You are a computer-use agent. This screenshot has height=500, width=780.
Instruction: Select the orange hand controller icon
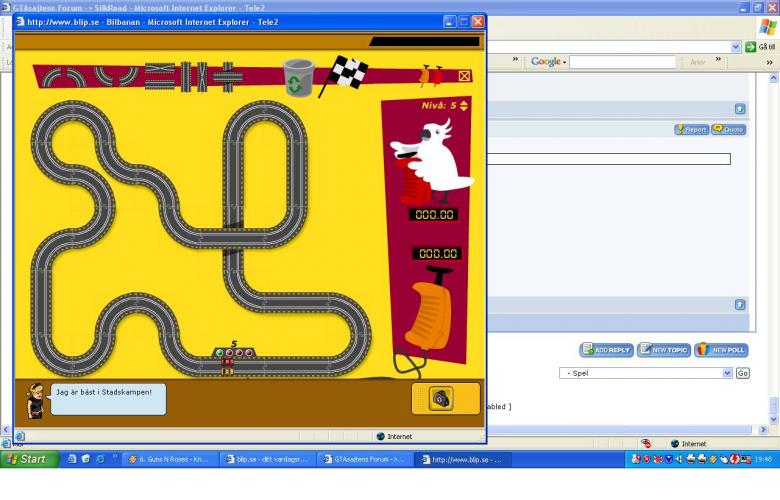pyautogui.click(x=424, y=75)
